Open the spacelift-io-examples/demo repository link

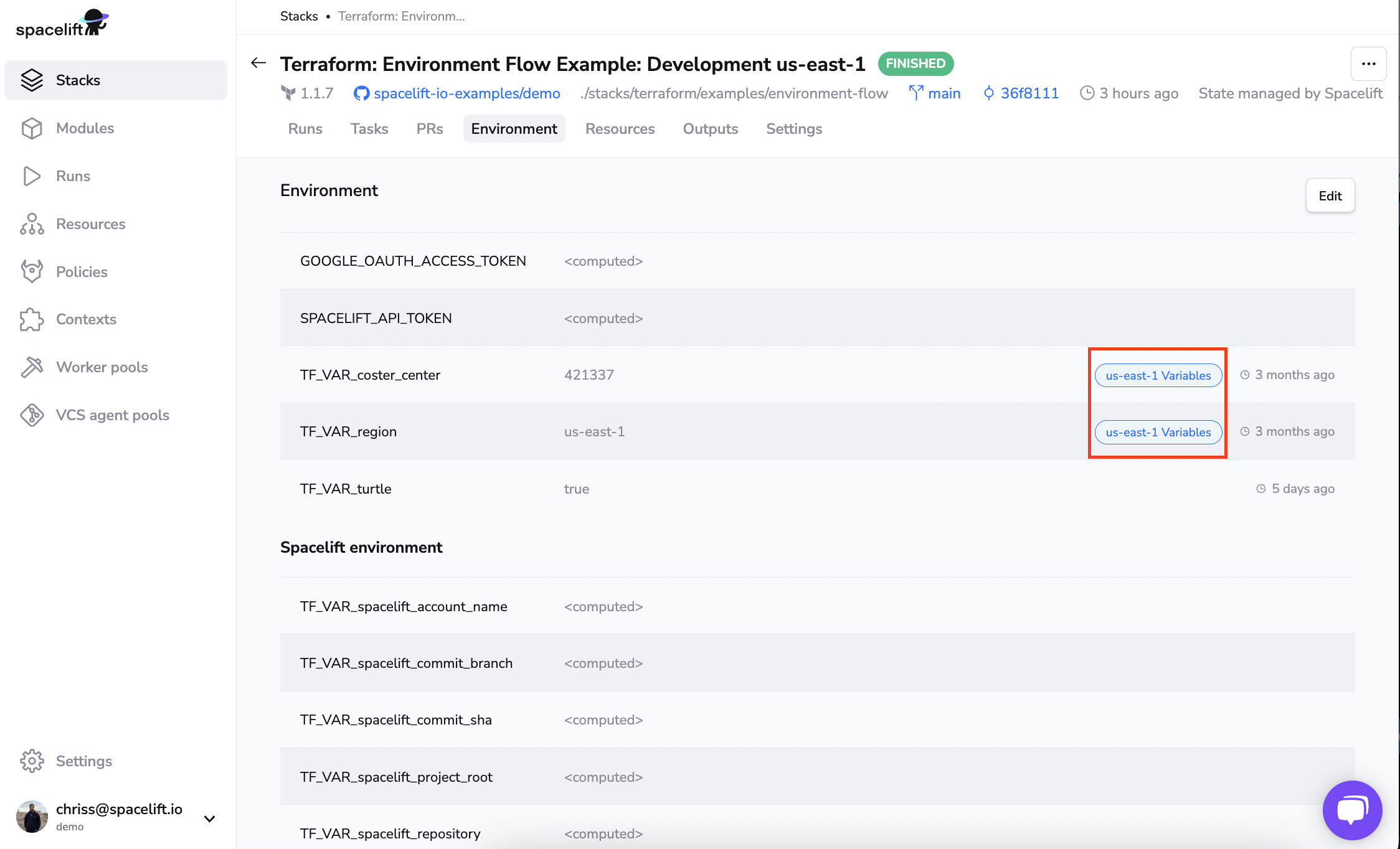coord(466,93)
